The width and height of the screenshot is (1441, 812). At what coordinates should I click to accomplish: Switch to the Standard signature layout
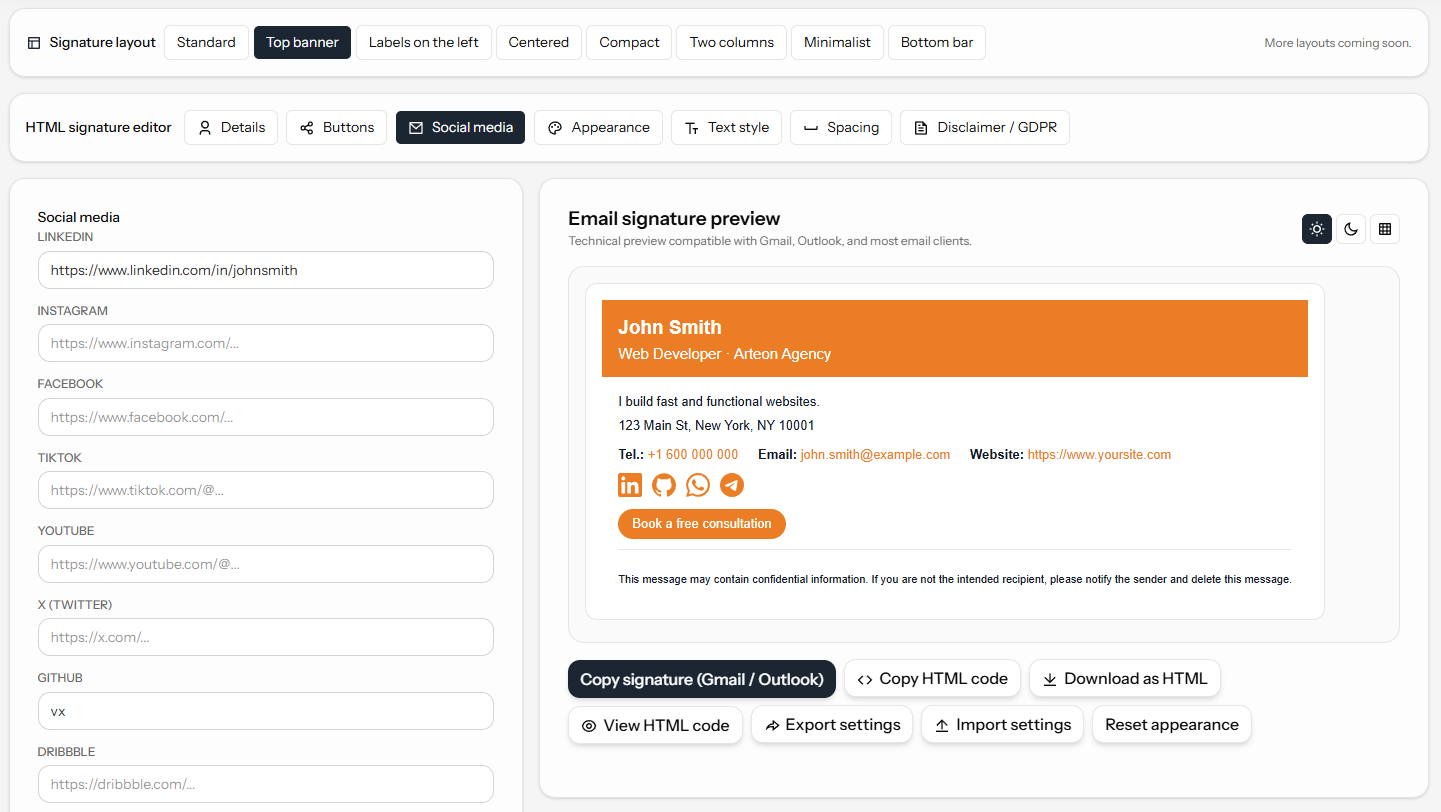coord(206,42)
